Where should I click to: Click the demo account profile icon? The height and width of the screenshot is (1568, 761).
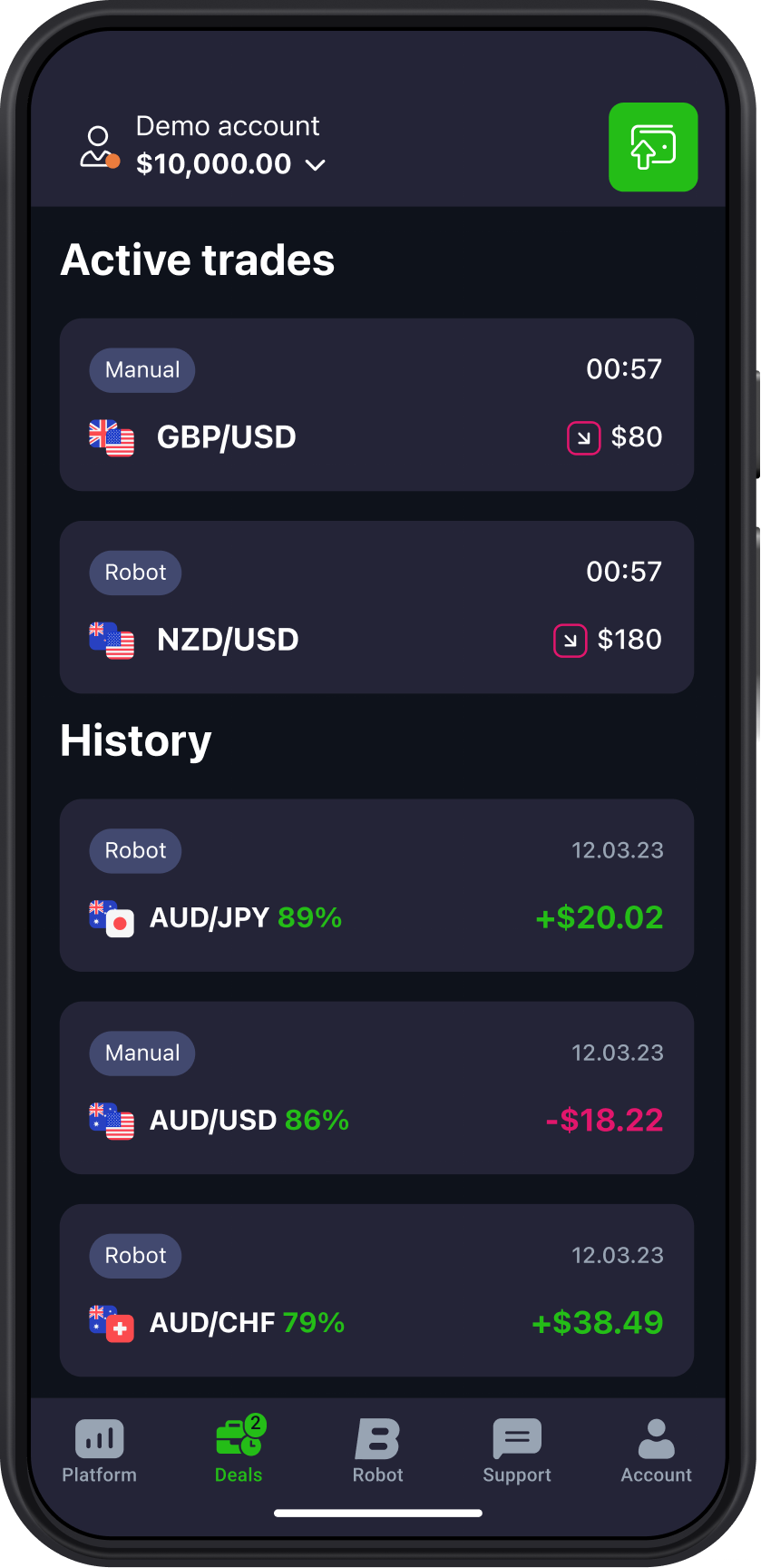pyautogui.click(x=99, y=148)
